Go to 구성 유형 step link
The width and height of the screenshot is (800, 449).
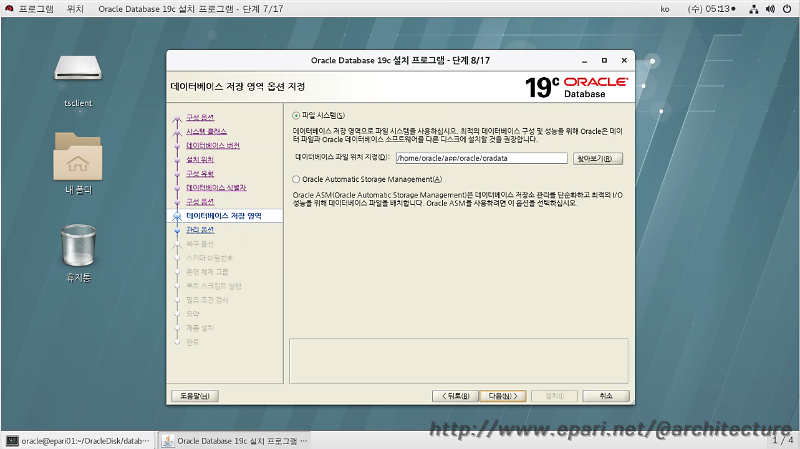pos(200,173)
